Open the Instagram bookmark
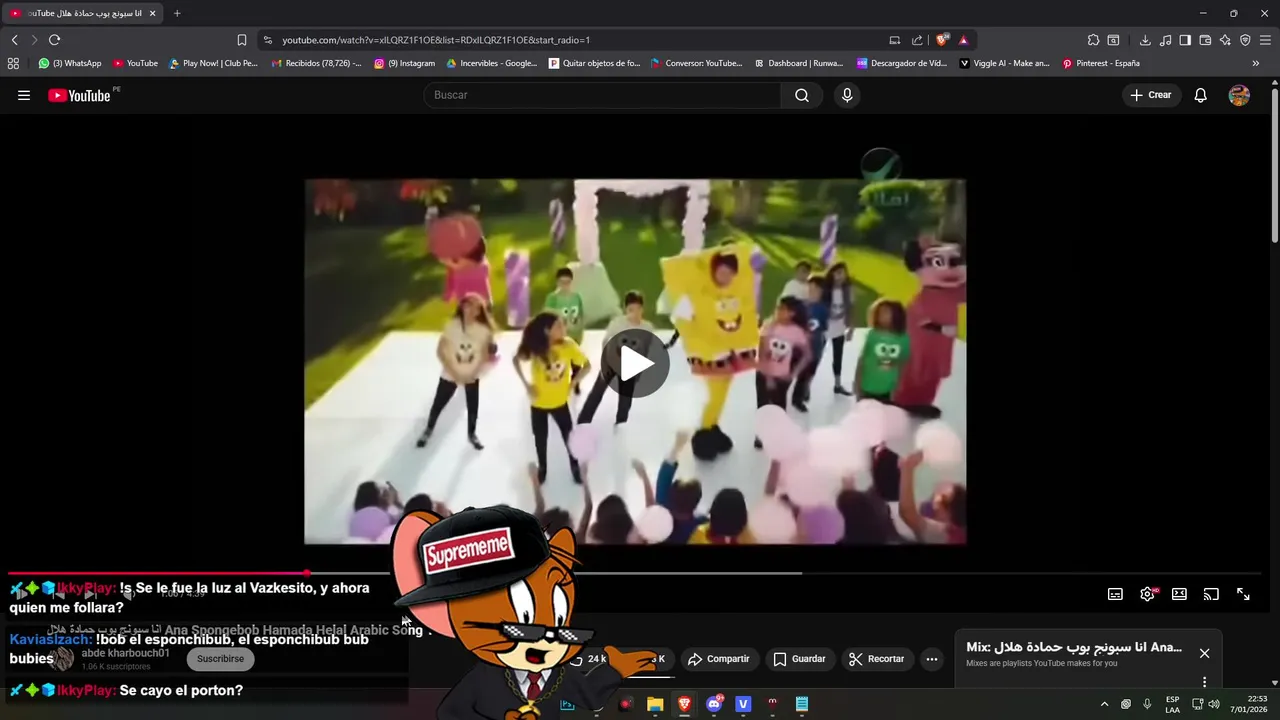 [x=405, y=63]
